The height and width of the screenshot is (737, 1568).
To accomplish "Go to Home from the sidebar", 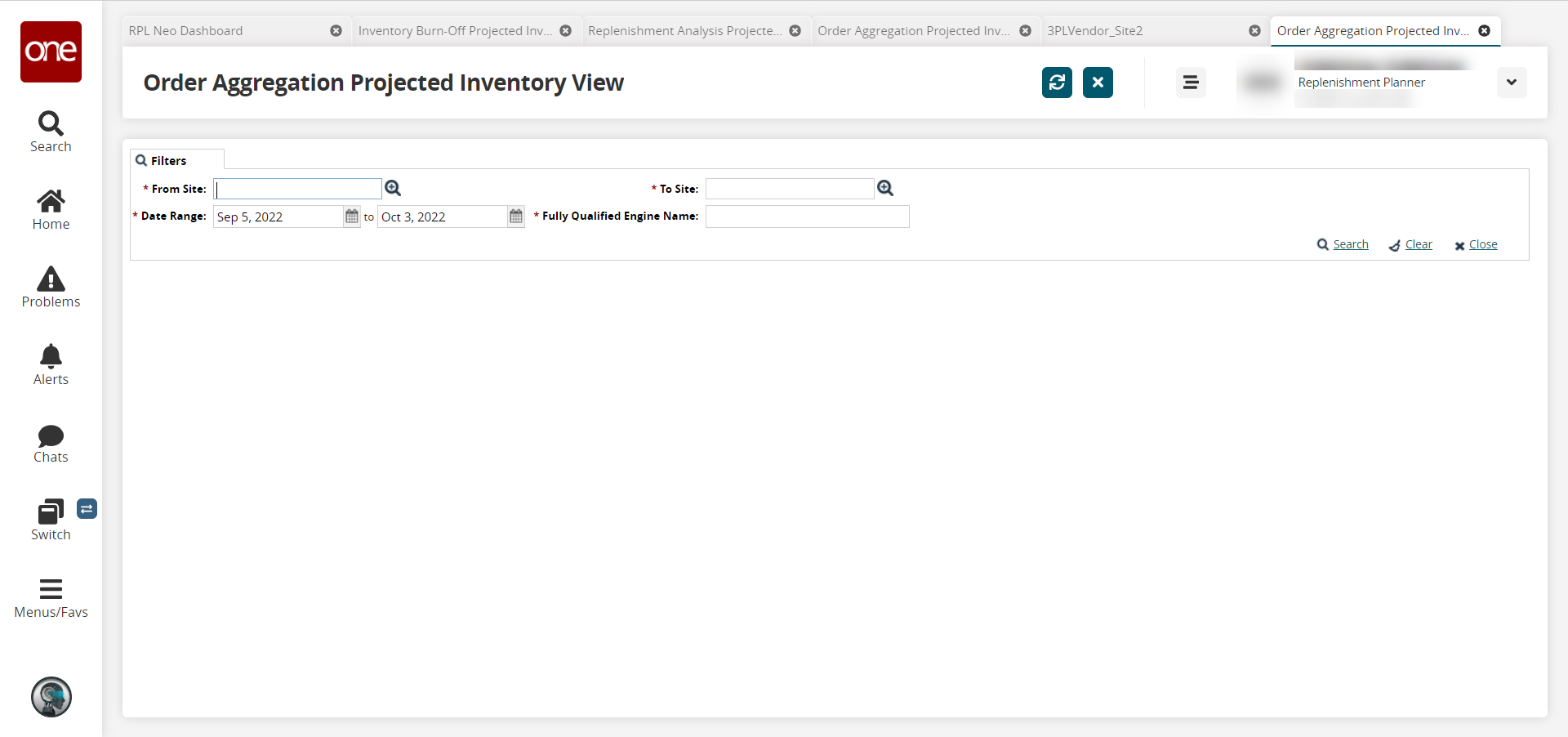I will (x=51, y=210).
